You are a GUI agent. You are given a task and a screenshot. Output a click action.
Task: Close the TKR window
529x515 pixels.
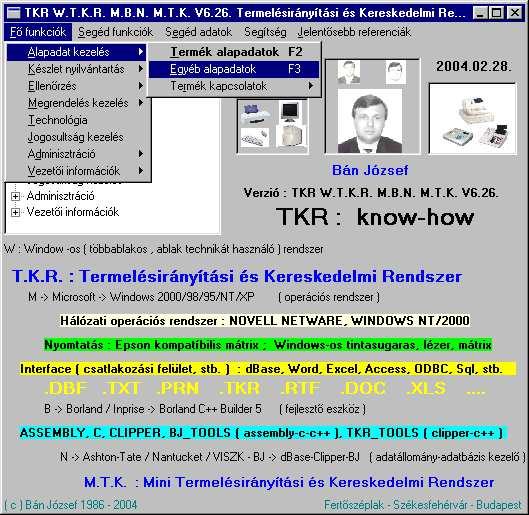click(x=515, y=13)
